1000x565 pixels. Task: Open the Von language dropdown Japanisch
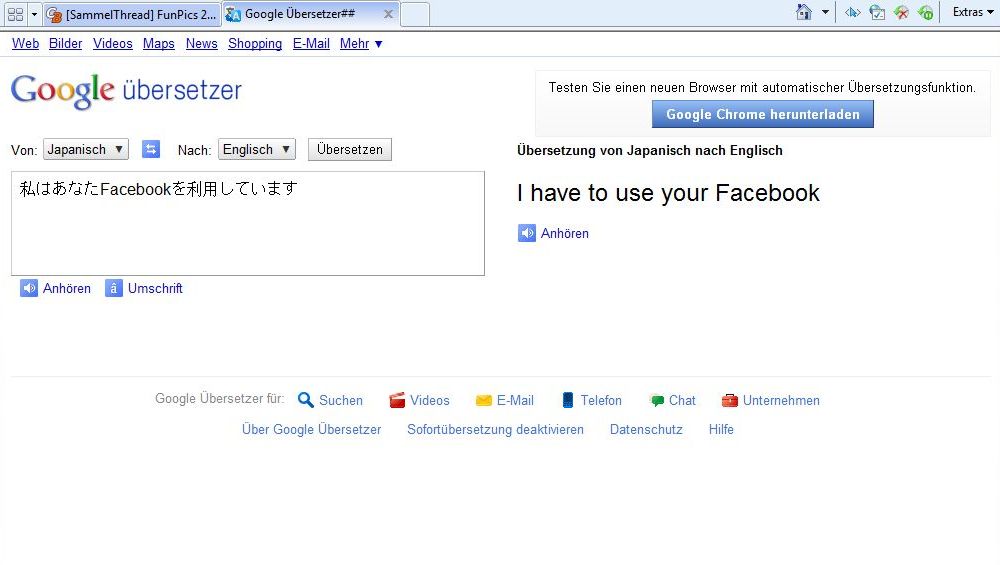coord(86,149)
